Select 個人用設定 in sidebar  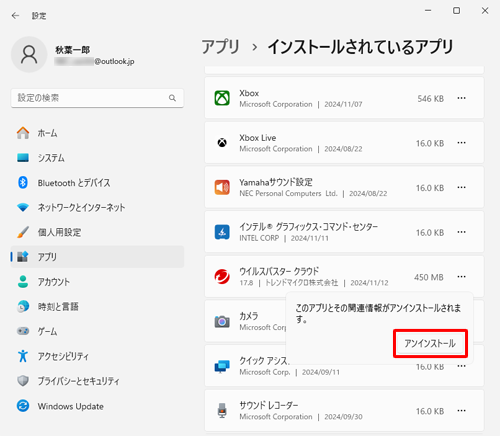97,232
